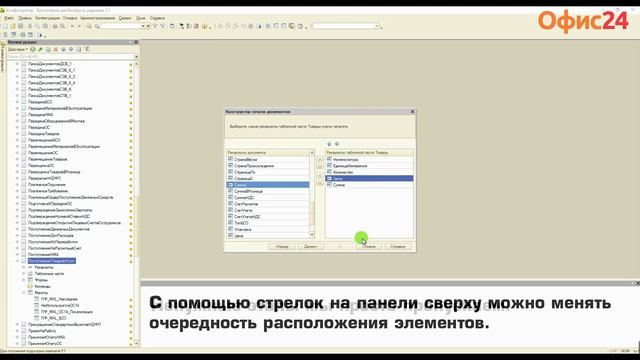The height and width of the screenshot is (360, 640).
Task: Open the Действия dropdown in configuration panel
Action: [x=18, y=49]
